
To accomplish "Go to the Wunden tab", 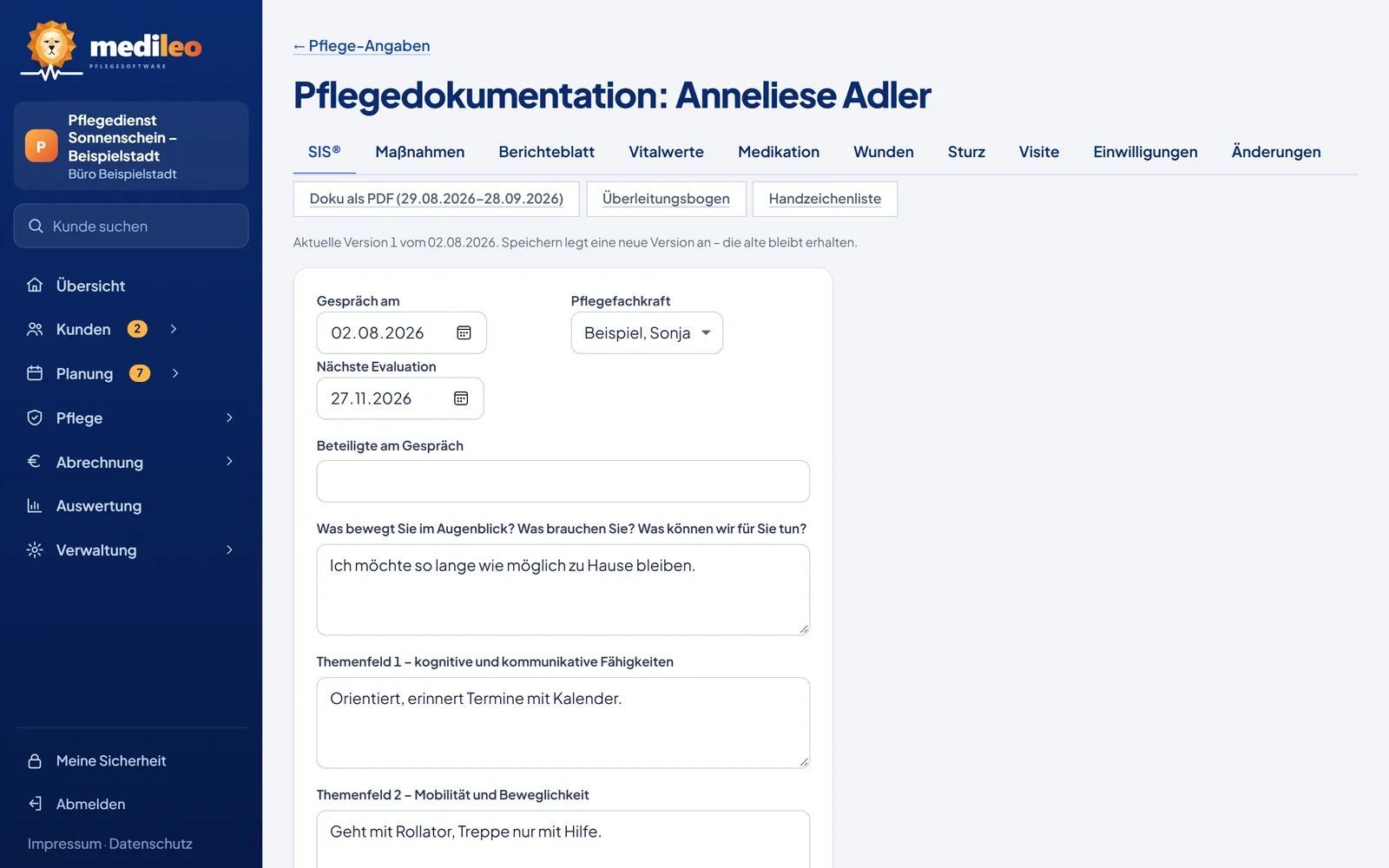I will pos(884,152).
